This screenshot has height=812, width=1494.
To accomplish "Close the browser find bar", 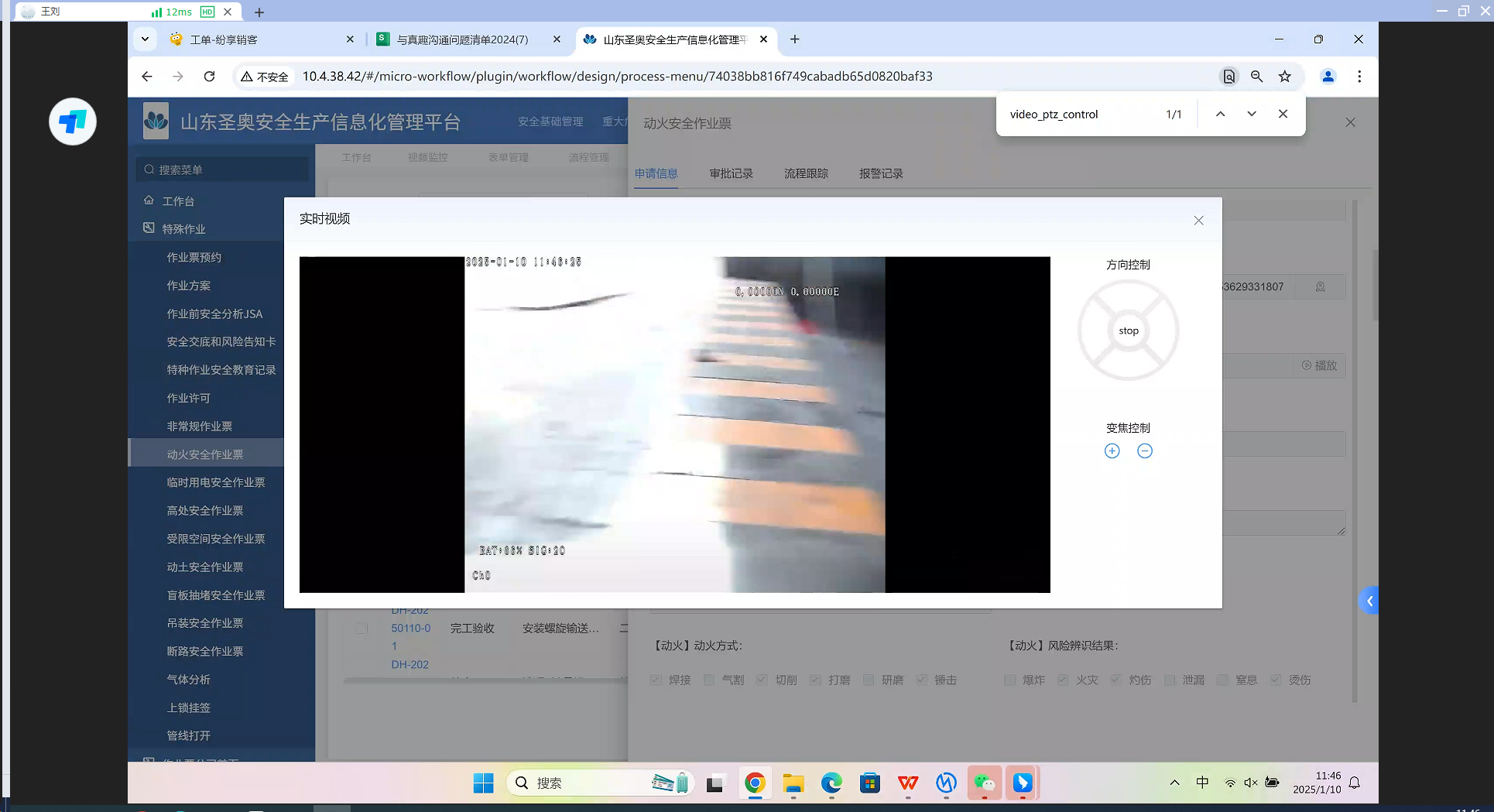I will tap(1283, 114).
